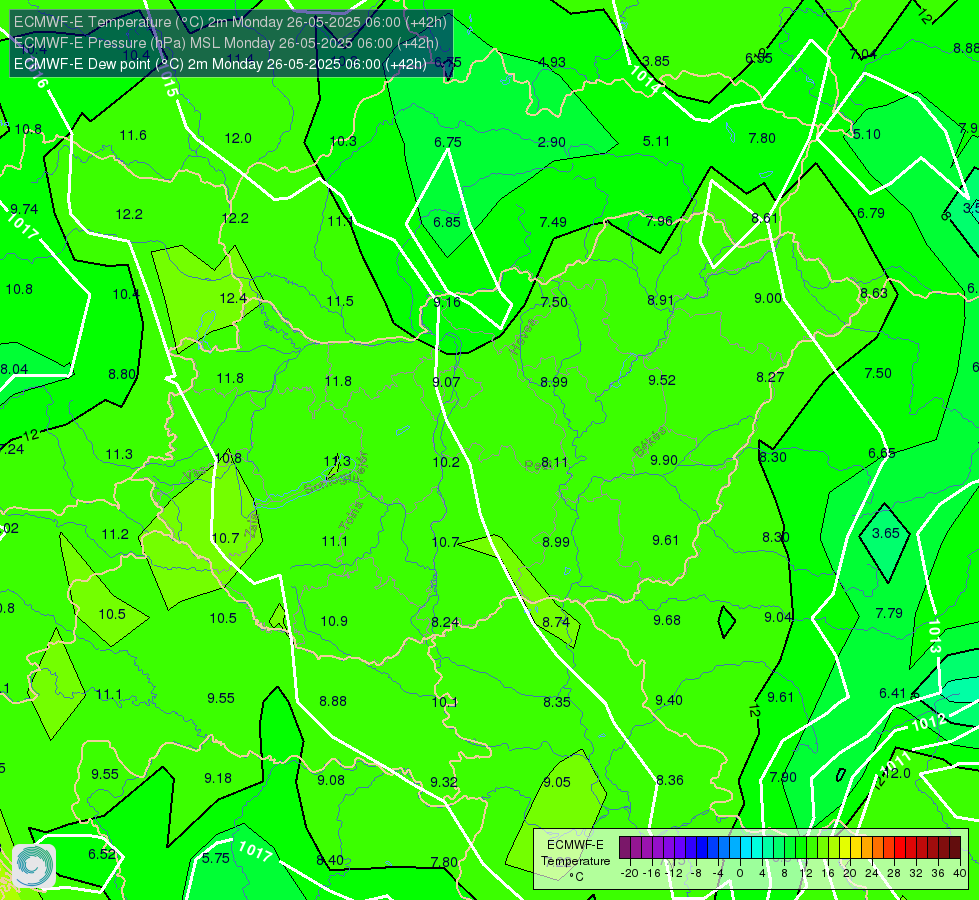
Task: Click the 6.52 temperature value
Action: coord(102,854)
